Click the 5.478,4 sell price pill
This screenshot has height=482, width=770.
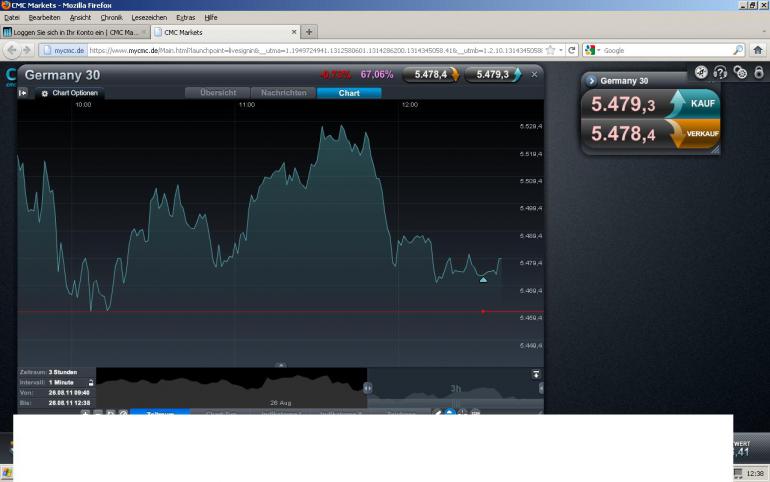(x=431, y=75)
